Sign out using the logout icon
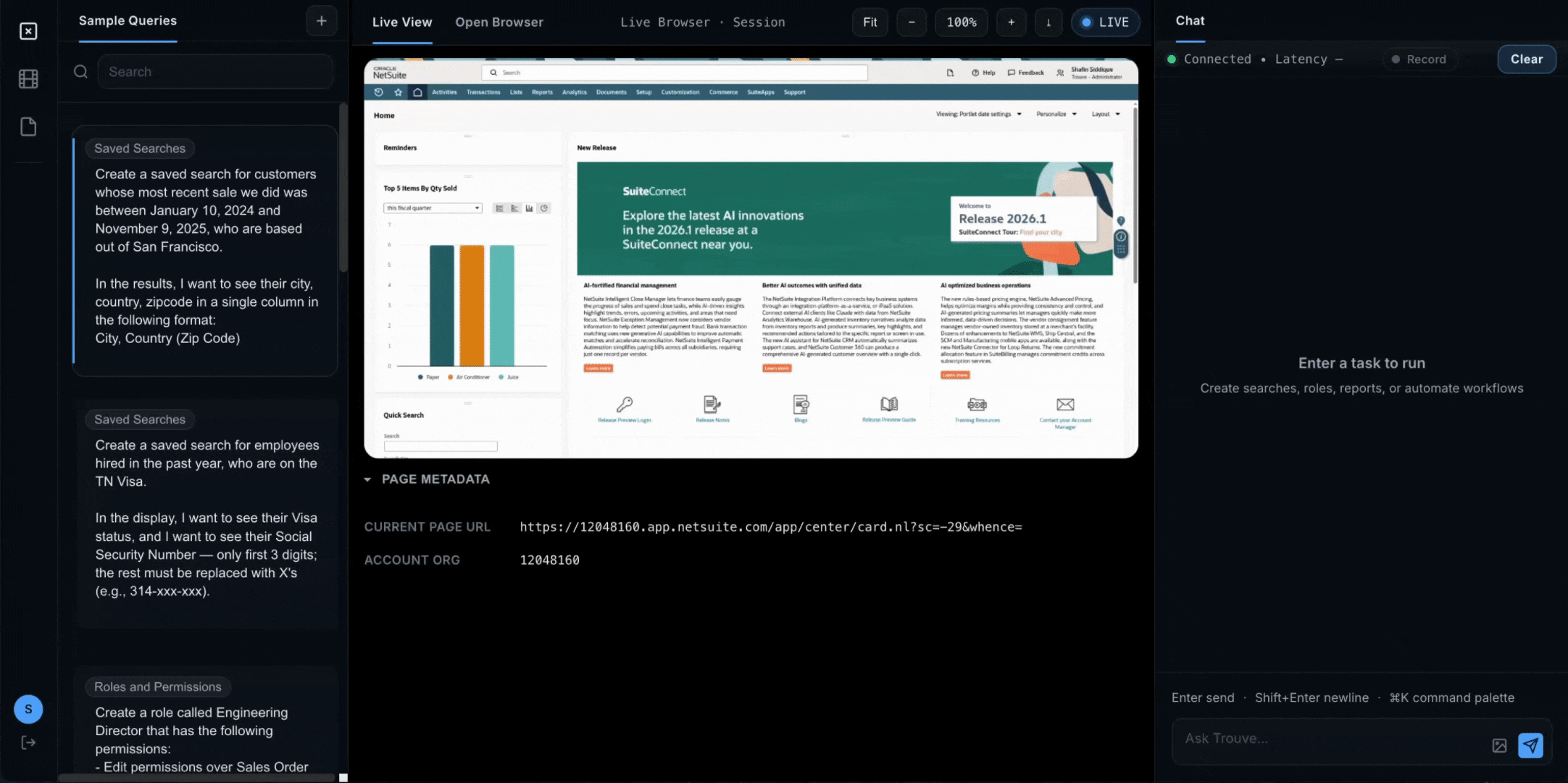Screen dimensions: 1568x783 (28, 742)
